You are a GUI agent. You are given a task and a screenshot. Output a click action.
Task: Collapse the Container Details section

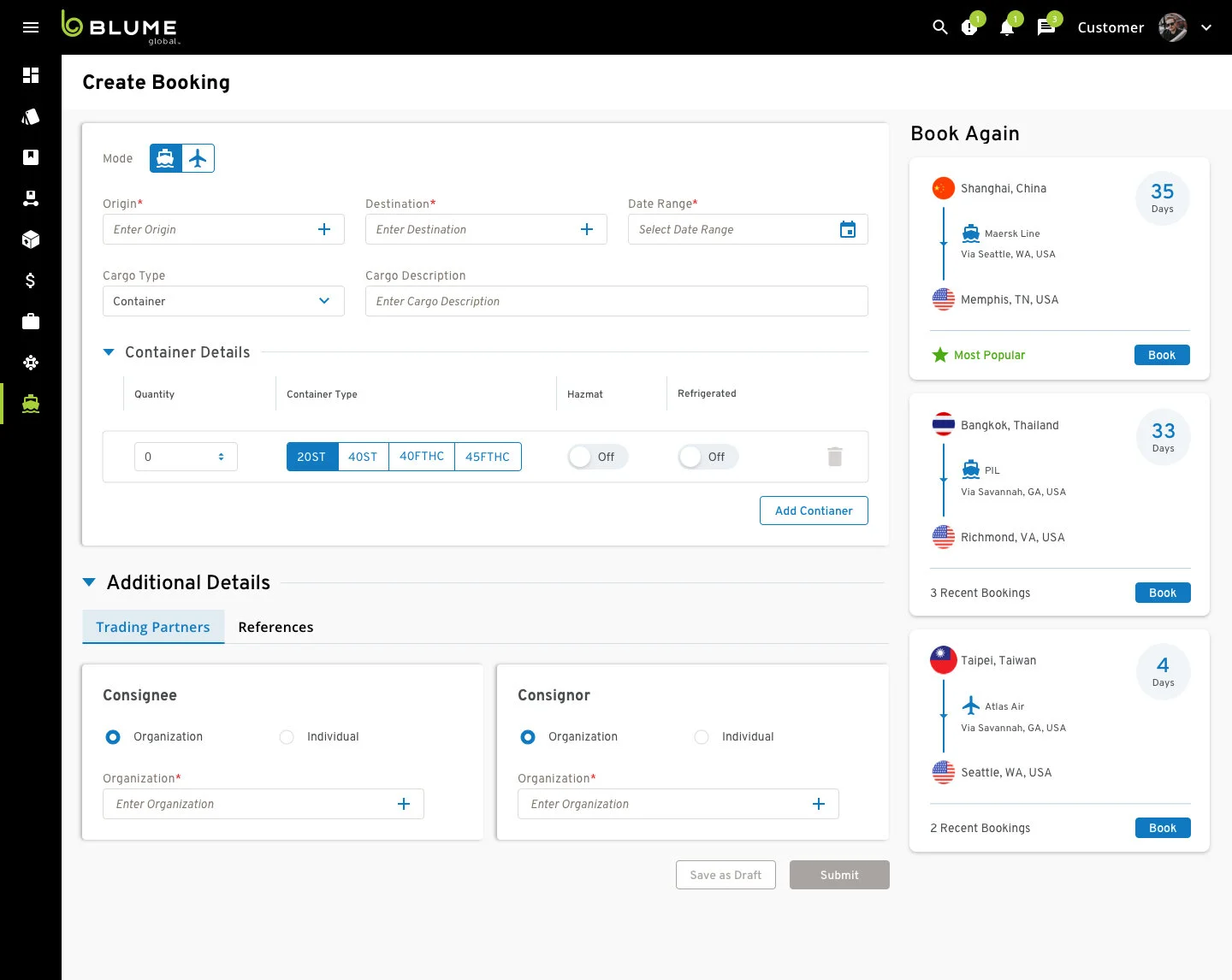[109, 352]
